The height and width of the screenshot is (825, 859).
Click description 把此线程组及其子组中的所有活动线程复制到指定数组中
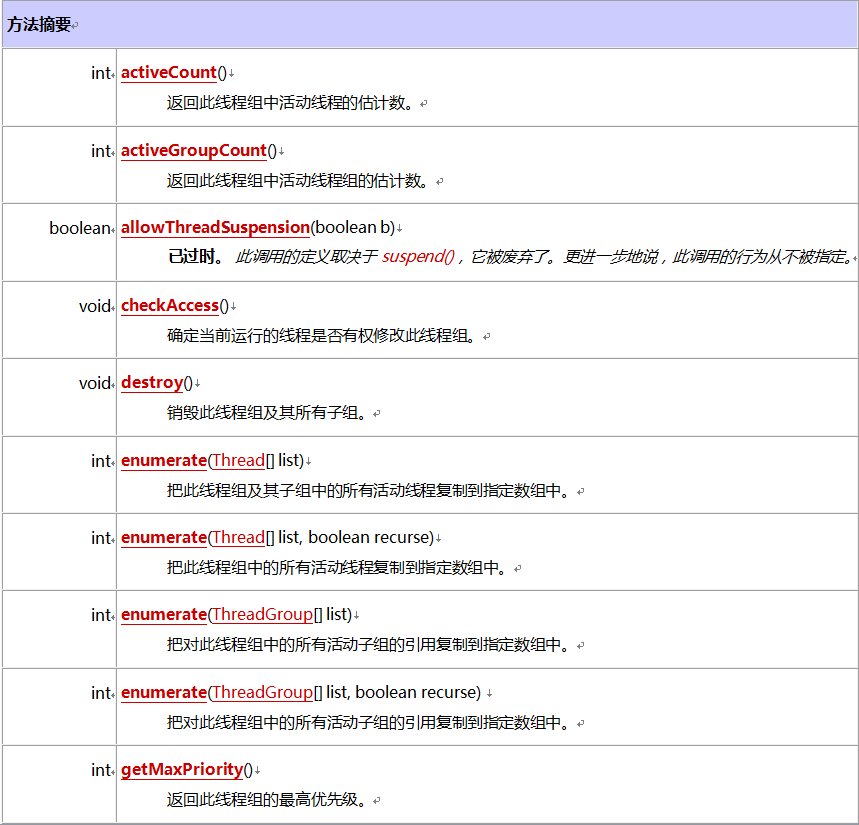[368, 490]
